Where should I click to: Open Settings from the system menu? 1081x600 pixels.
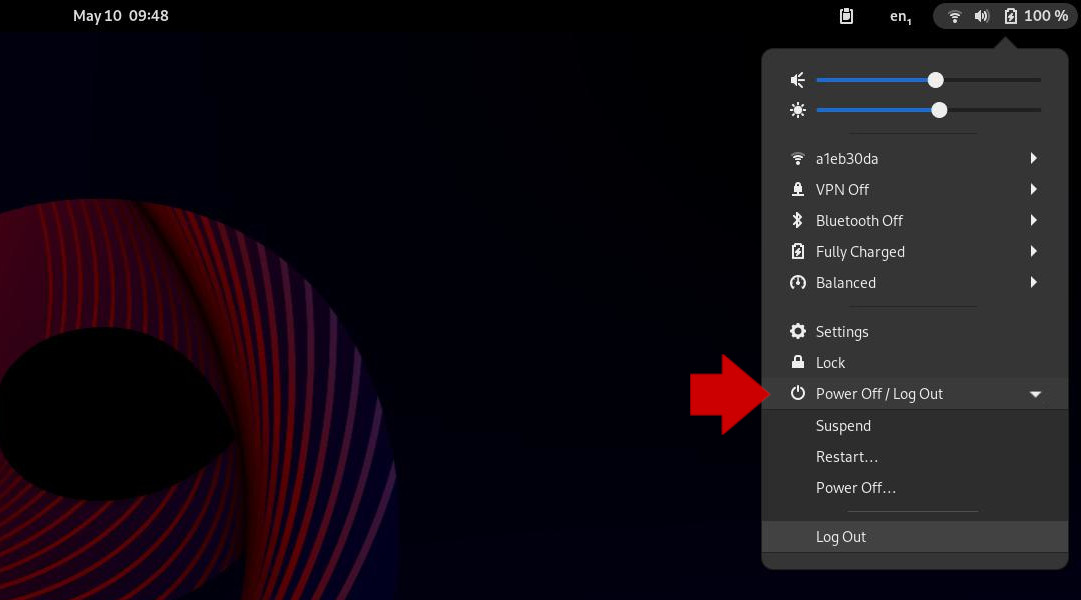pyautogui.click(x=842, y=331)
